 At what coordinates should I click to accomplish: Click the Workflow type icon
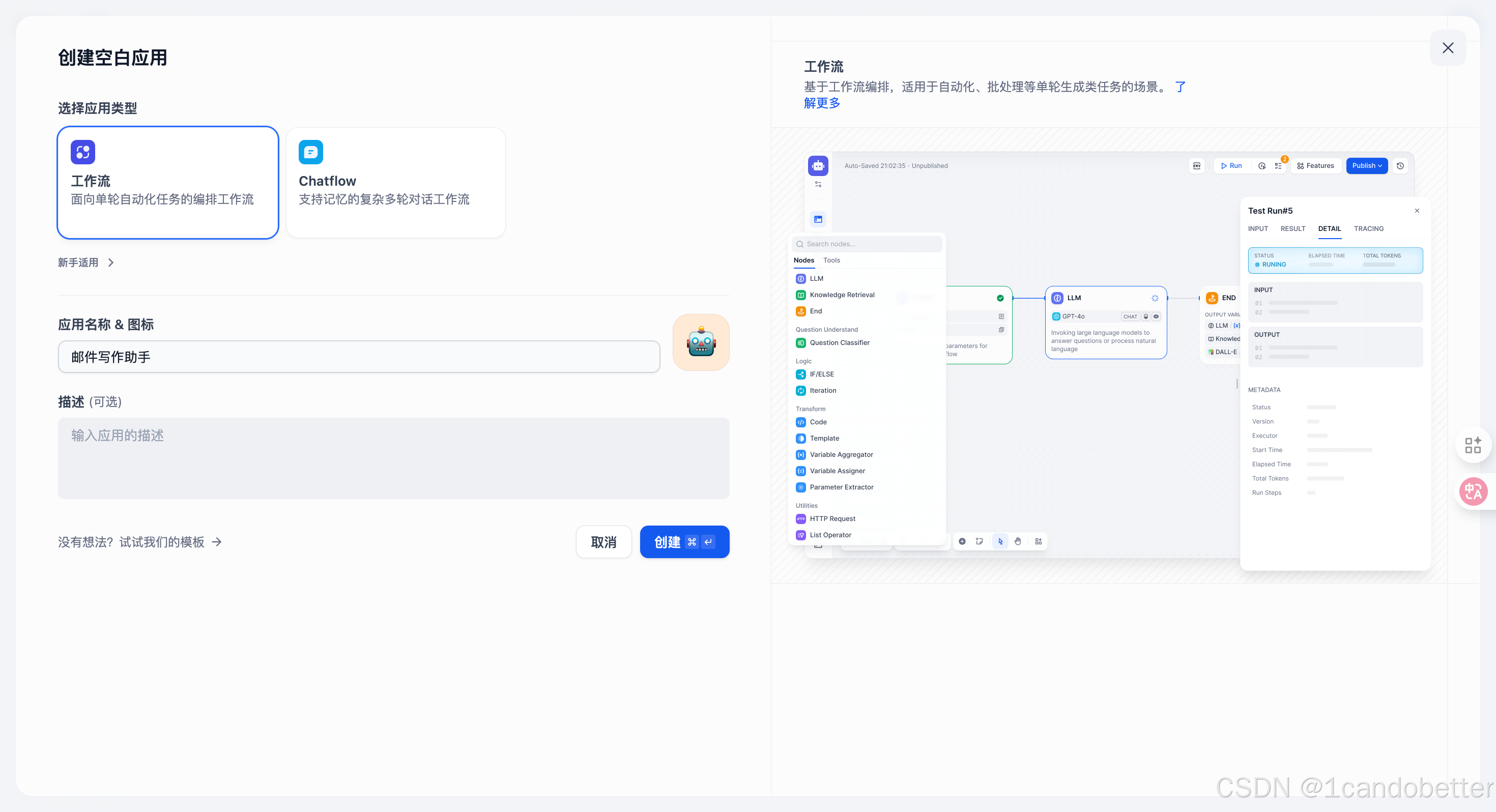[x=83, y=152]
